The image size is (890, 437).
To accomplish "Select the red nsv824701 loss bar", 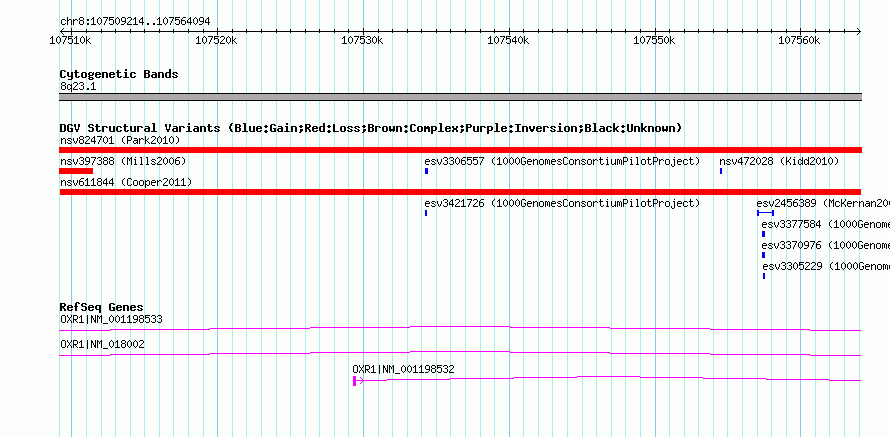I will 460,150.
